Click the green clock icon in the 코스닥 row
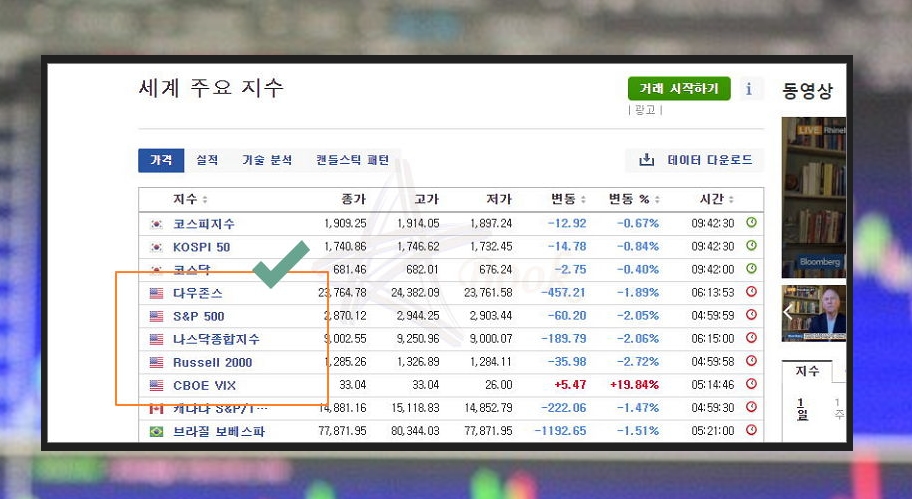Image resolution: width=912 pixels, height=499 pixels. coord(751,269)
